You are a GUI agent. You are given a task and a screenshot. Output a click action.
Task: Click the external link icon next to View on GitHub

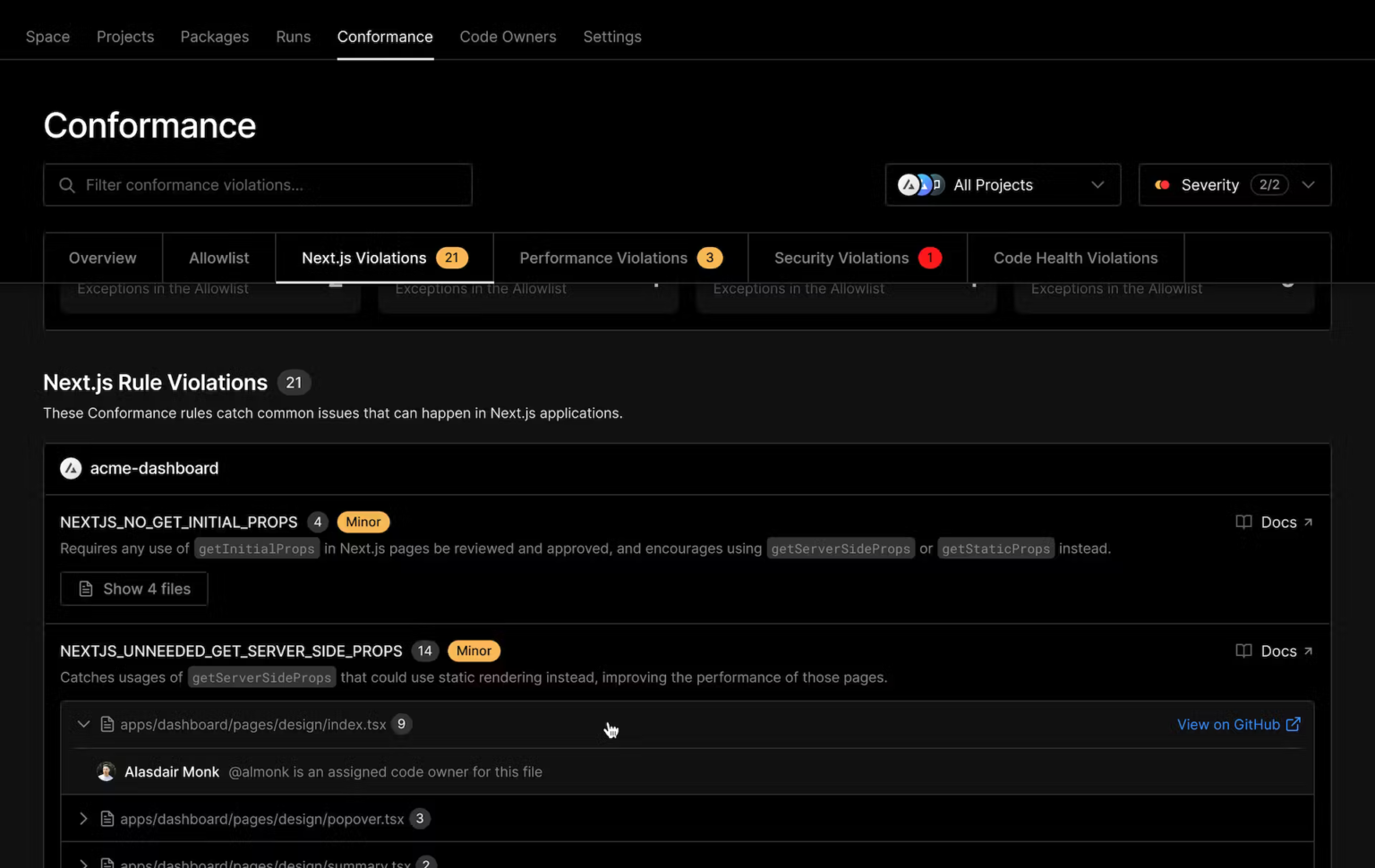[1294, 724]
